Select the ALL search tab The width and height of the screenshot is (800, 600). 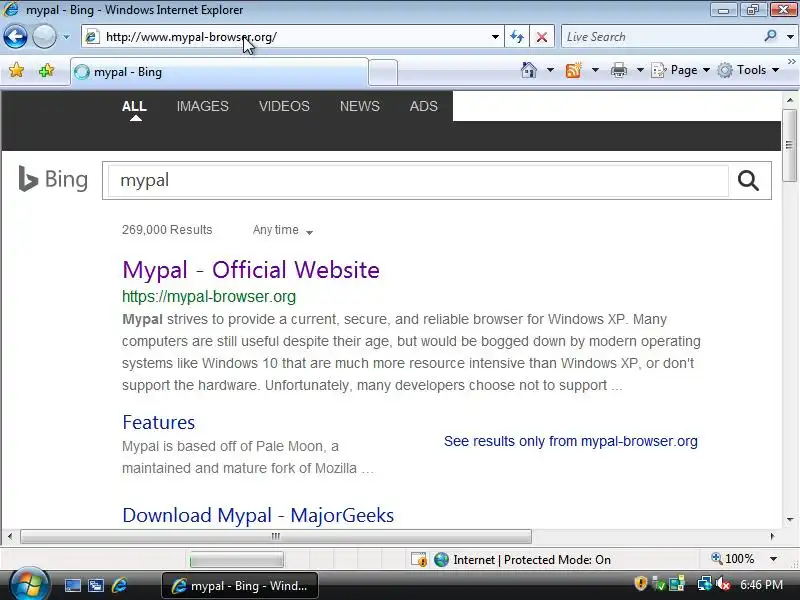pyautogui.click(x=134, y=106)
